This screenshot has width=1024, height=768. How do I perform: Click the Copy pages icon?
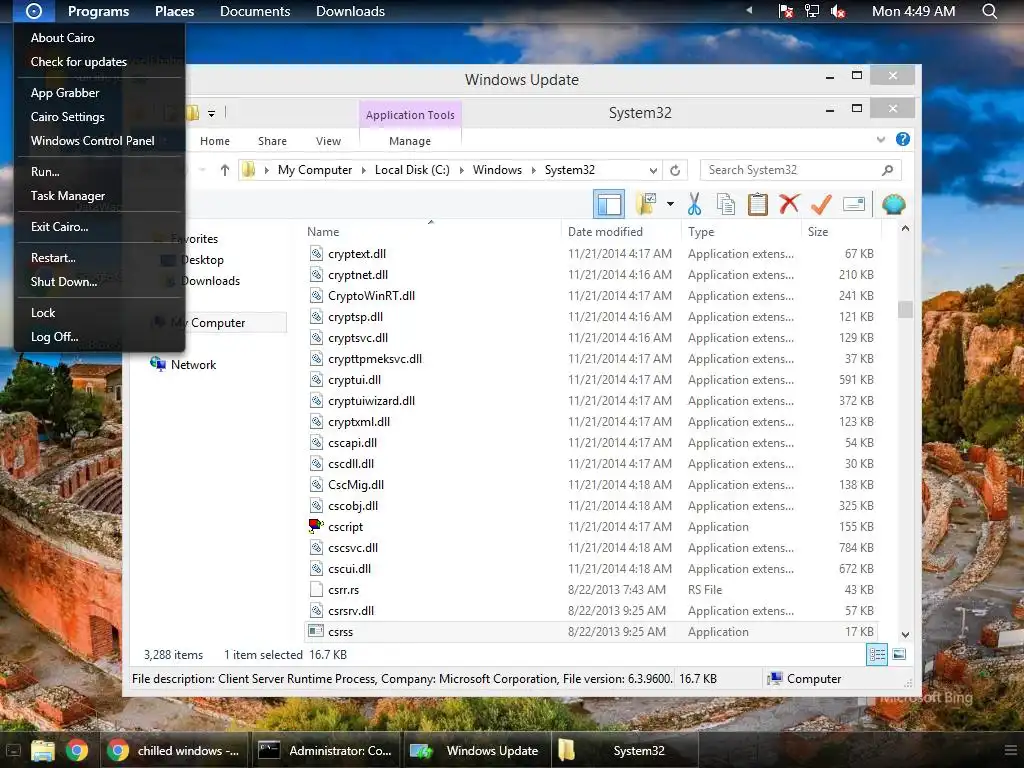pos(726,204)
